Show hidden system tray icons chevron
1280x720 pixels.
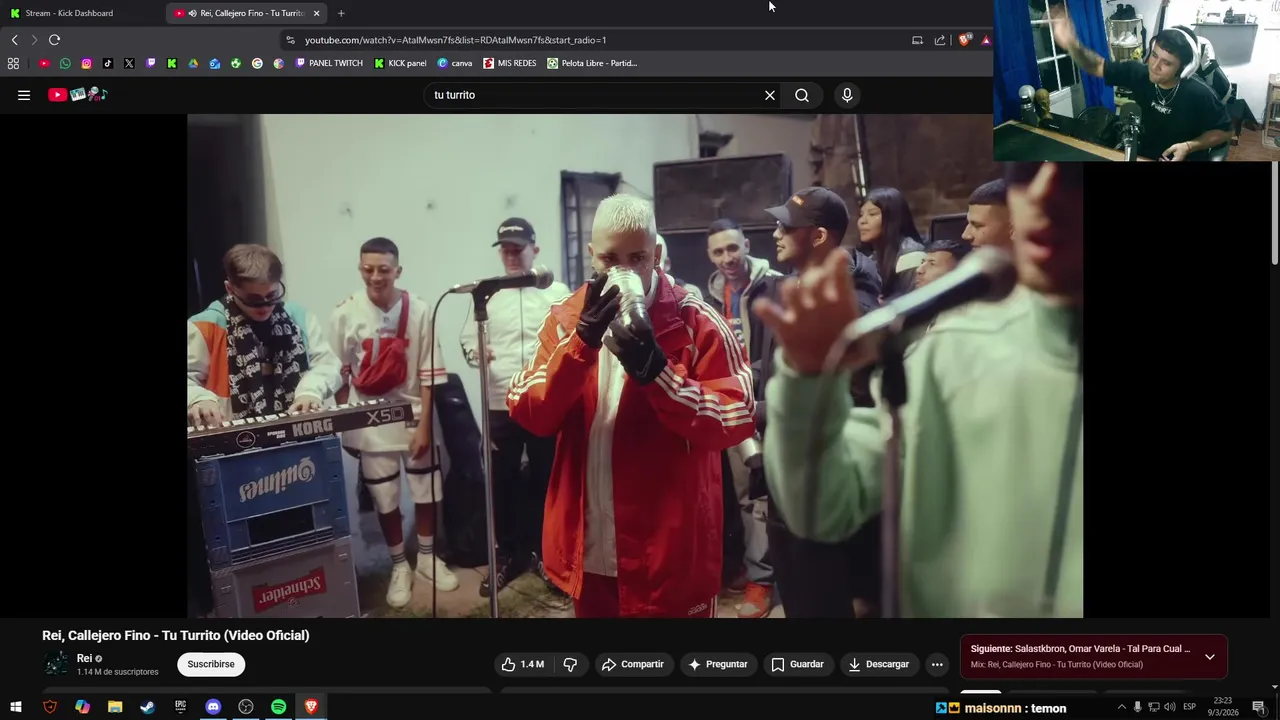pos(1121,707)
